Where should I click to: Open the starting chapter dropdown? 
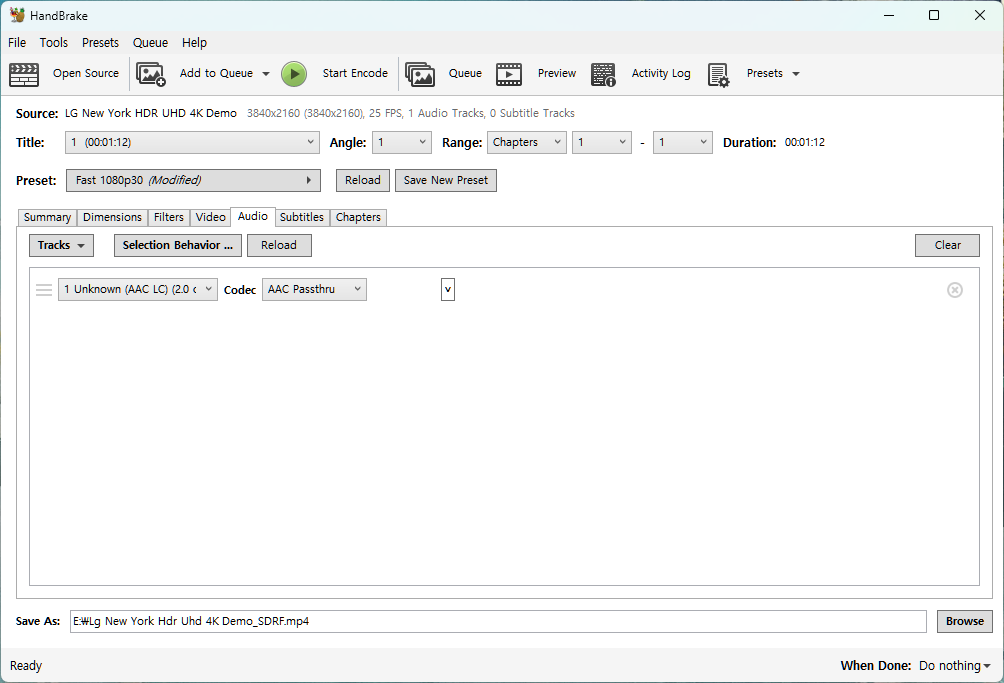pos(602,142)
